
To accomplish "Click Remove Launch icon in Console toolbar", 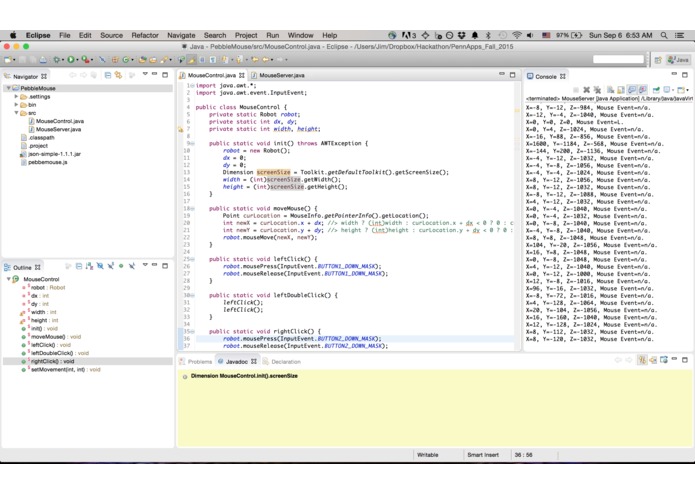I will 586,90.
